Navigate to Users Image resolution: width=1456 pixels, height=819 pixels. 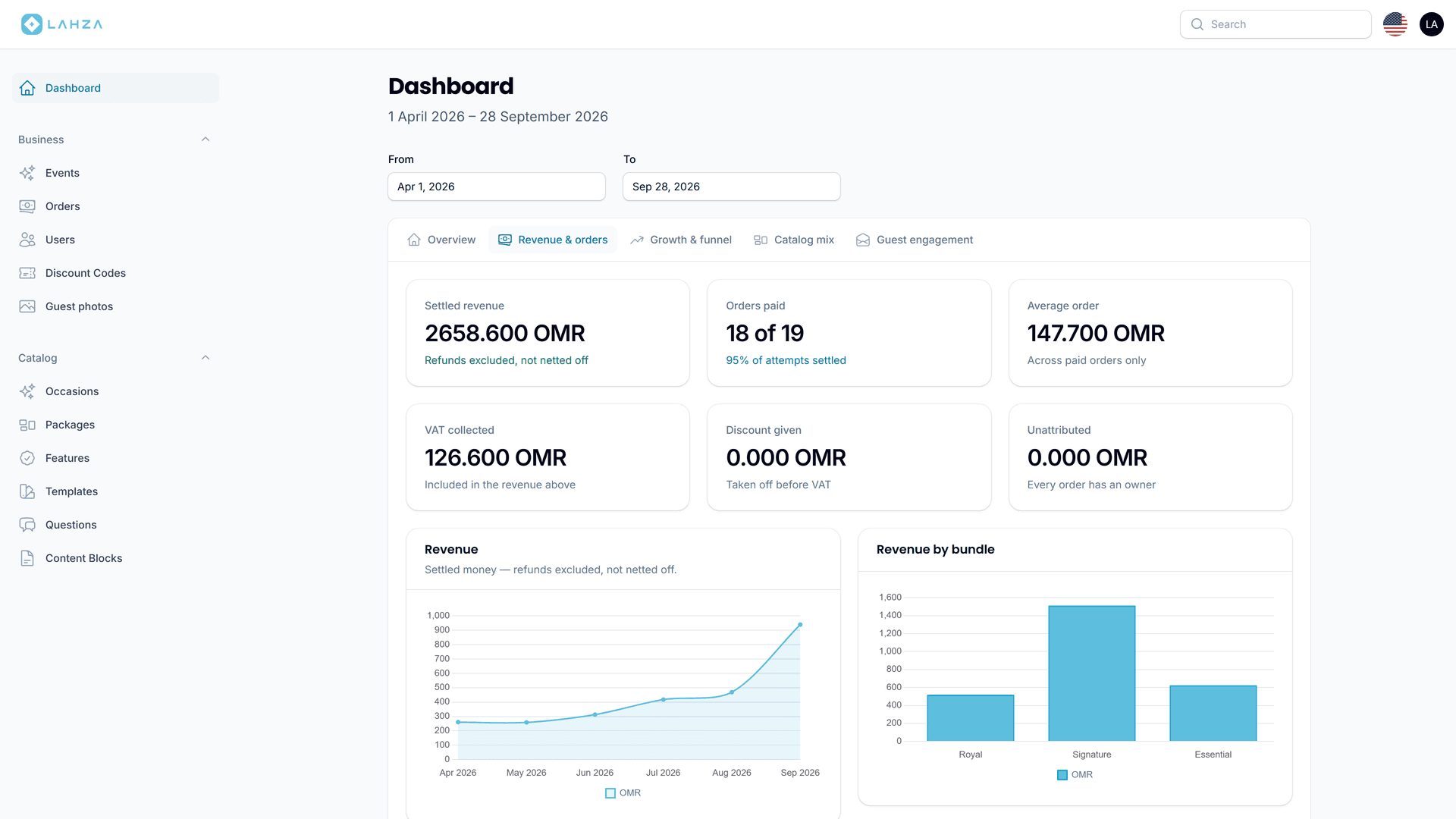point(115,240)
